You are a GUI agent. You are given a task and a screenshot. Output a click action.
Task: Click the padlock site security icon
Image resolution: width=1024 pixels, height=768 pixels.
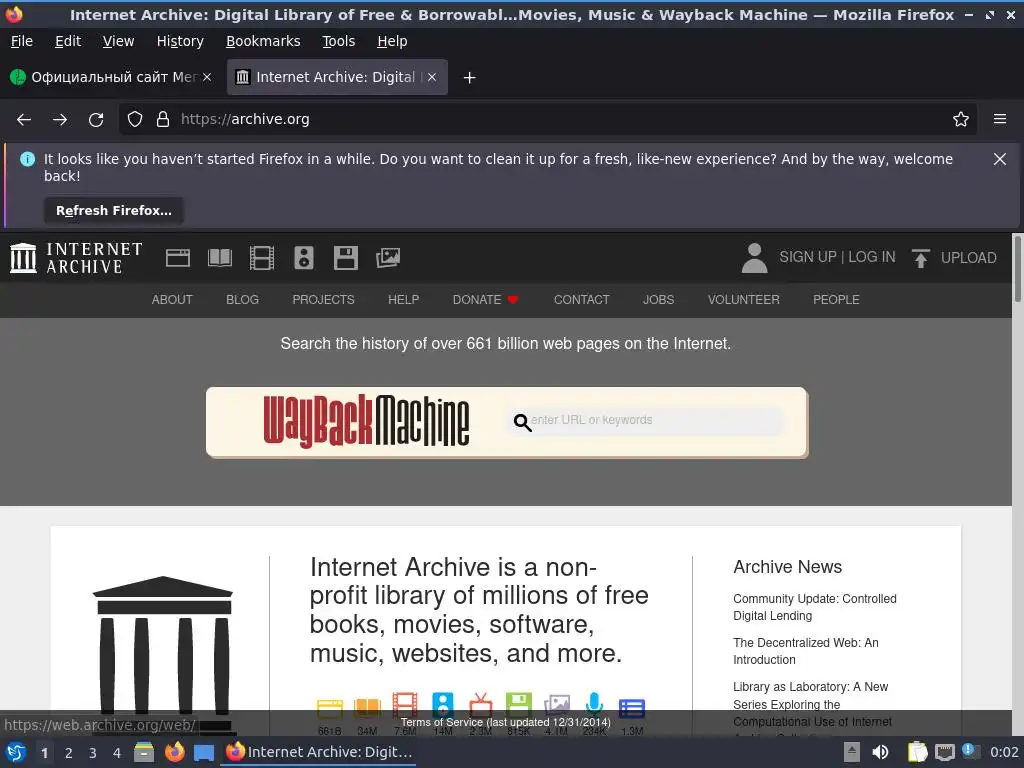[163, 120]
